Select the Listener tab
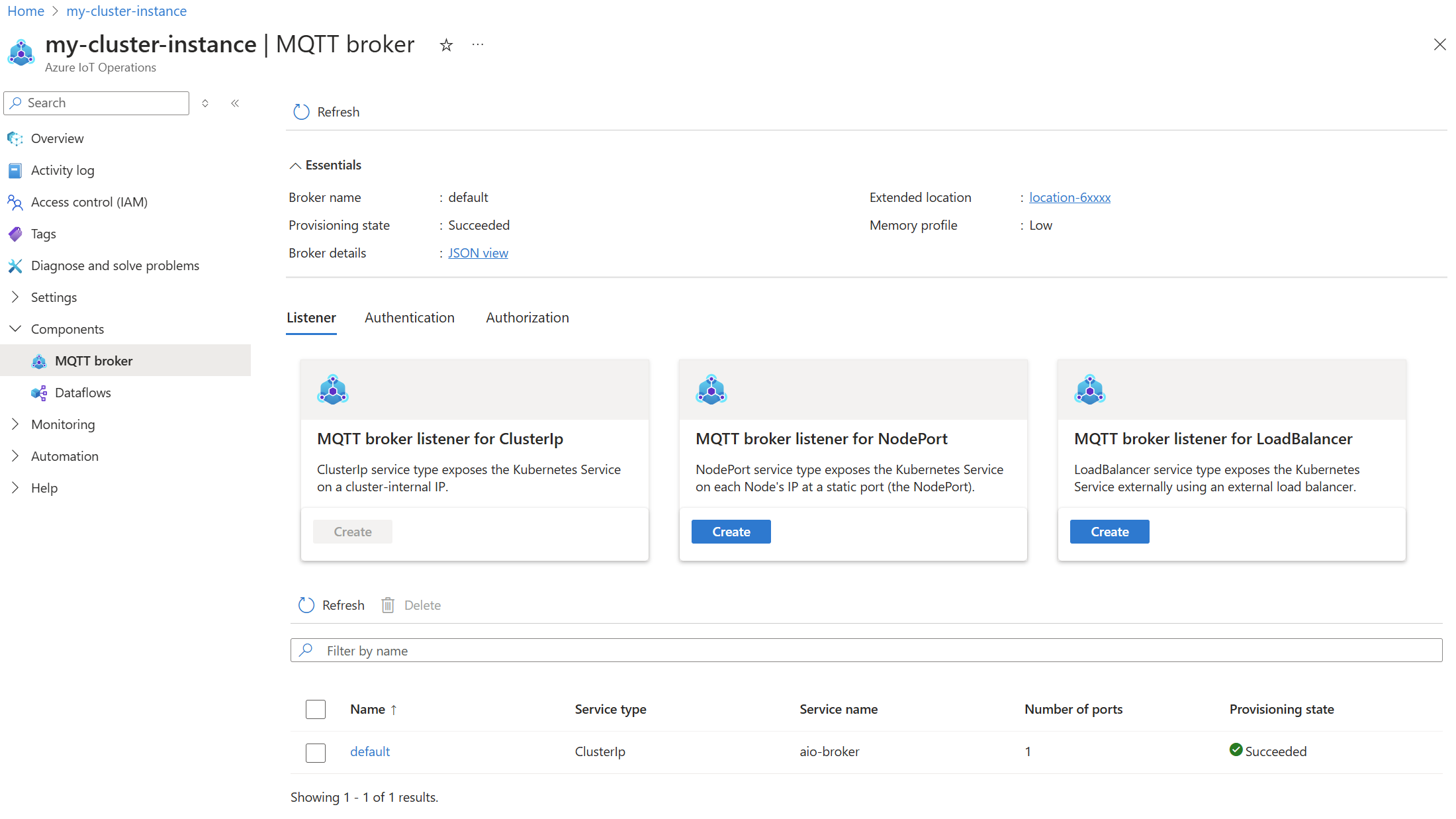This screenshot has height=819, width=1456. [311, 317]
